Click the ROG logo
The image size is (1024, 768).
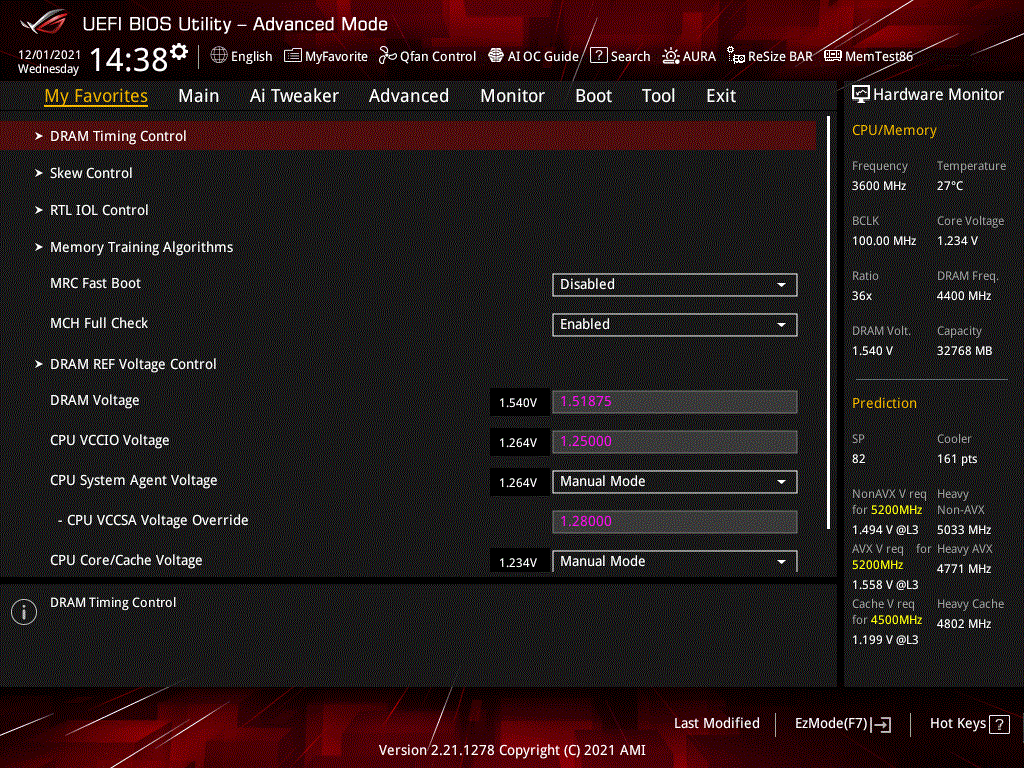pos(44,24)
